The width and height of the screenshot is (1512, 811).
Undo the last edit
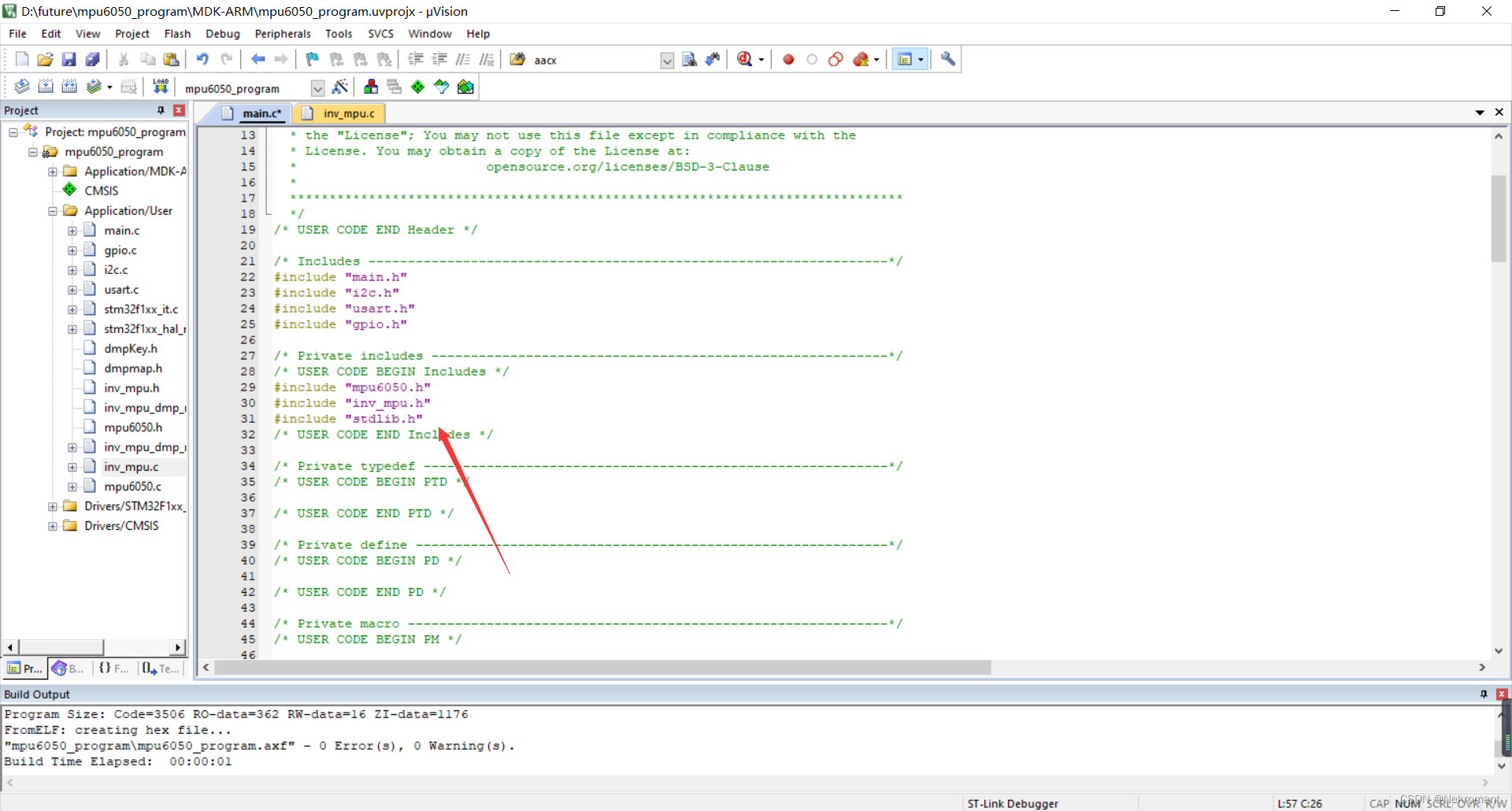[x=202, y=59]
